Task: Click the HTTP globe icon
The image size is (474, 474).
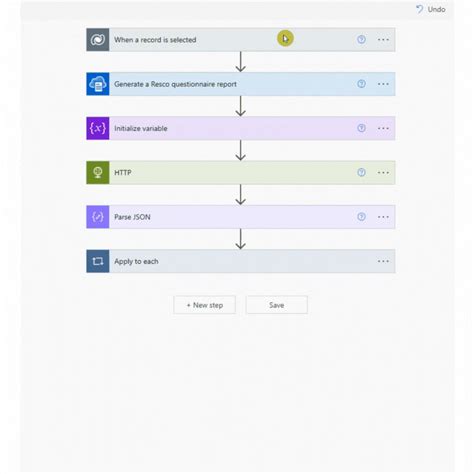Action: (x=98, y=173)
